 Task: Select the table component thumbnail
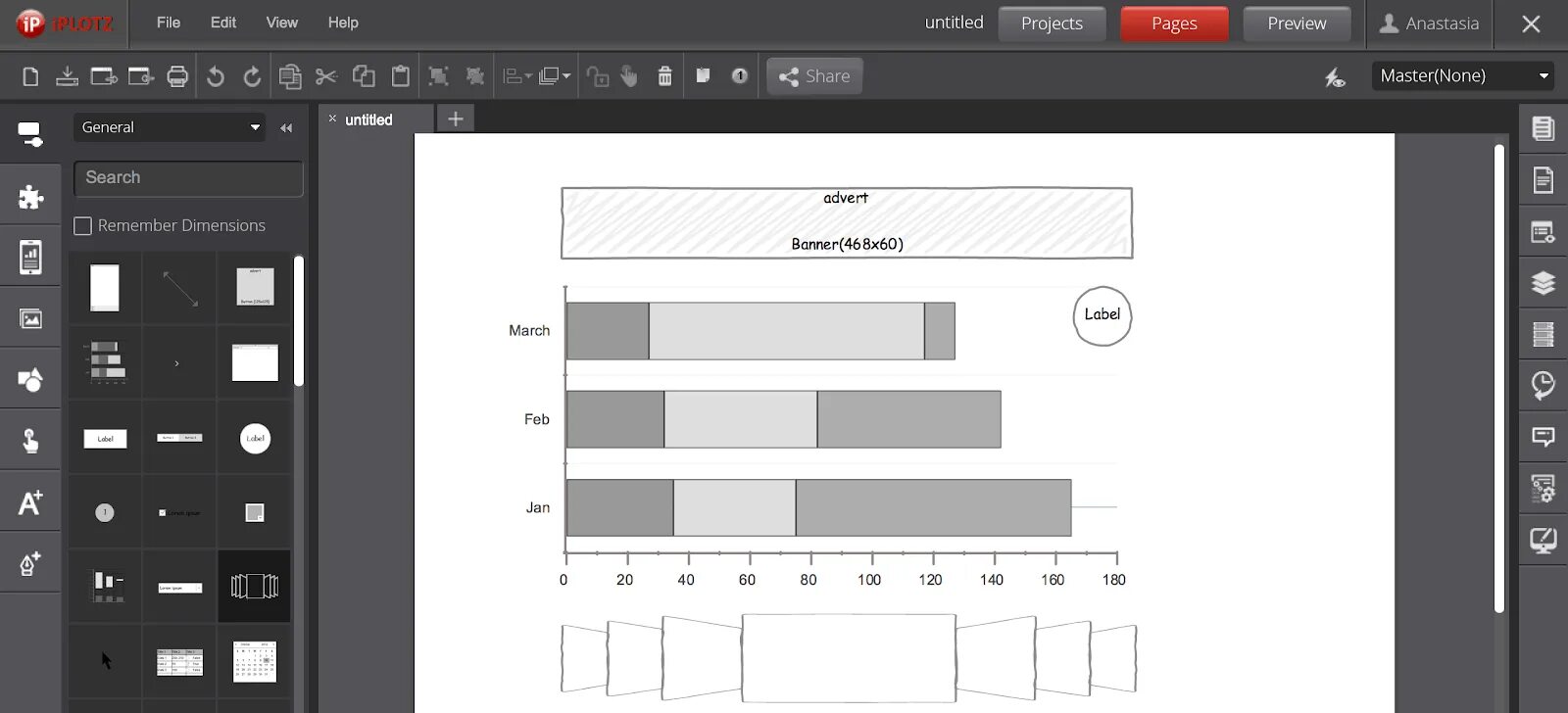pyautogui.click(x=179, y=662)
